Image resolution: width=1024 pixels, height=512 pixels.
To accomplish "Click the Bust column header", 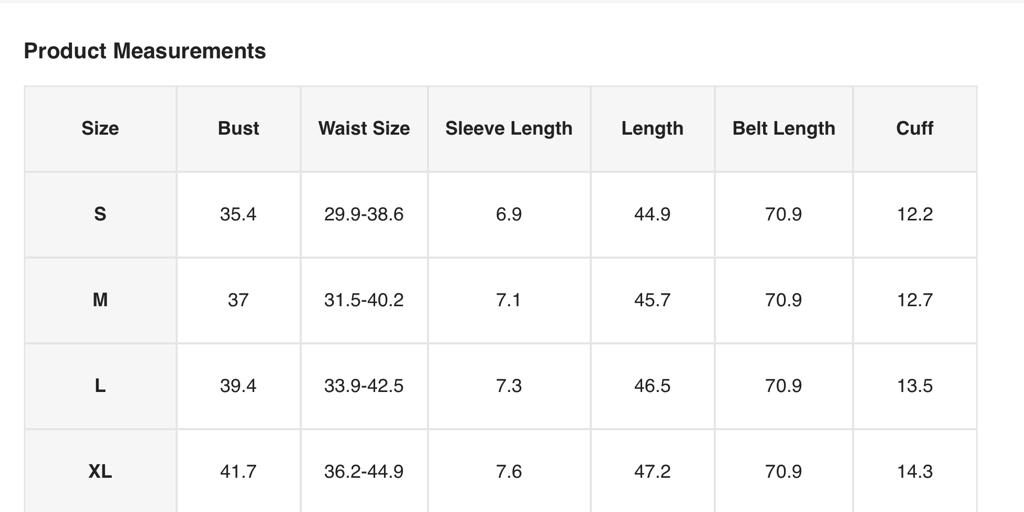I will coord(238,128).
